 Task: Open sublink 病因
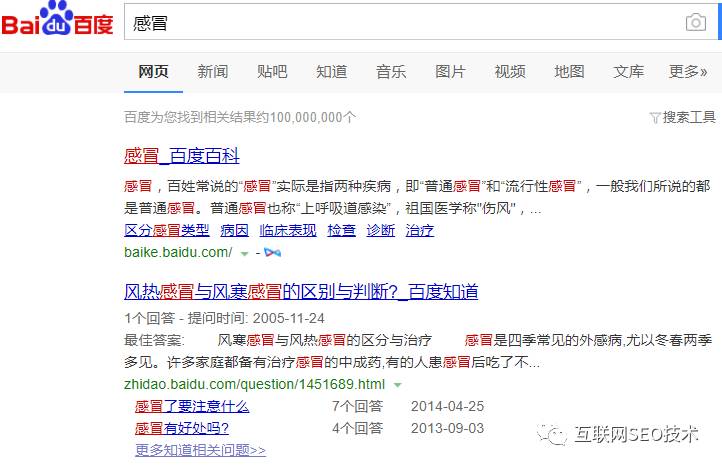pyautogui.click(x=234, y=230)
